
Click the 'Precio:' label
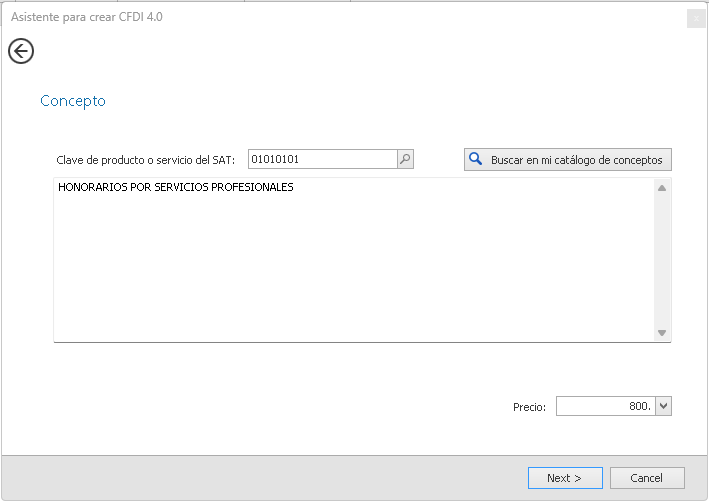[x=529, y=407]
